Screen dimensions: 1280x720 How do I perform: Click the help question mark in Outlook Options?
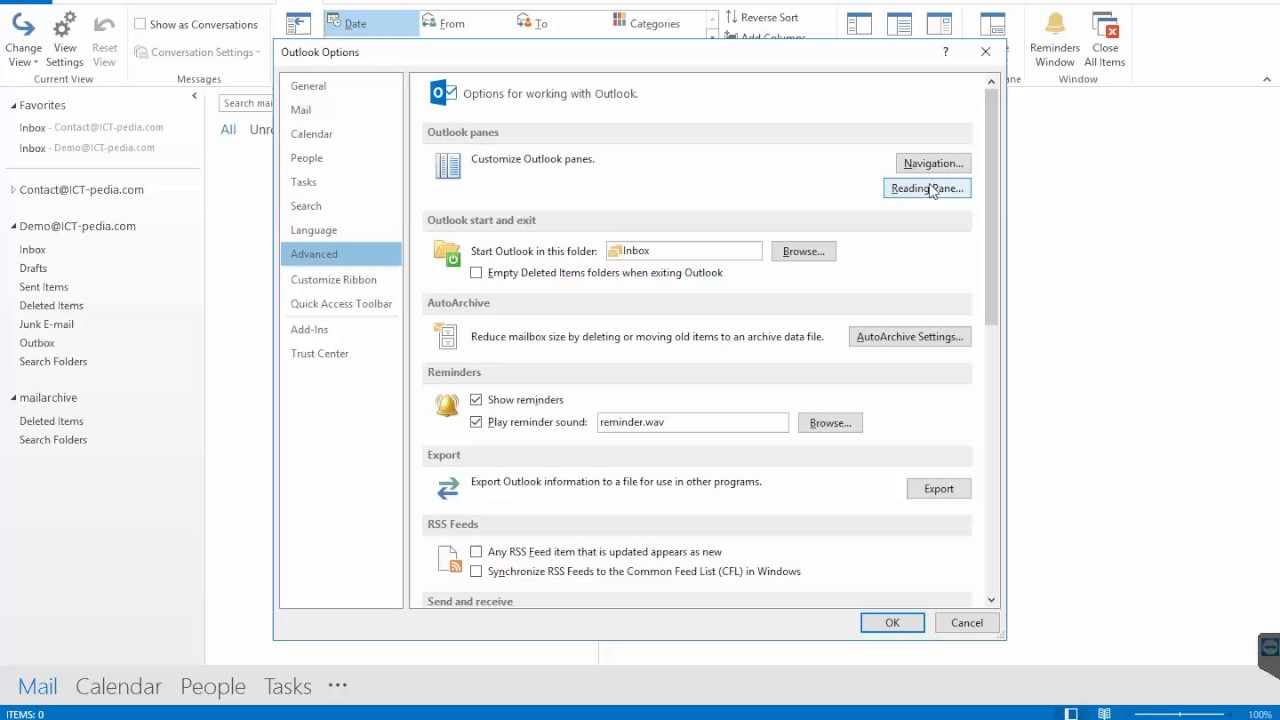click(945, 52)
